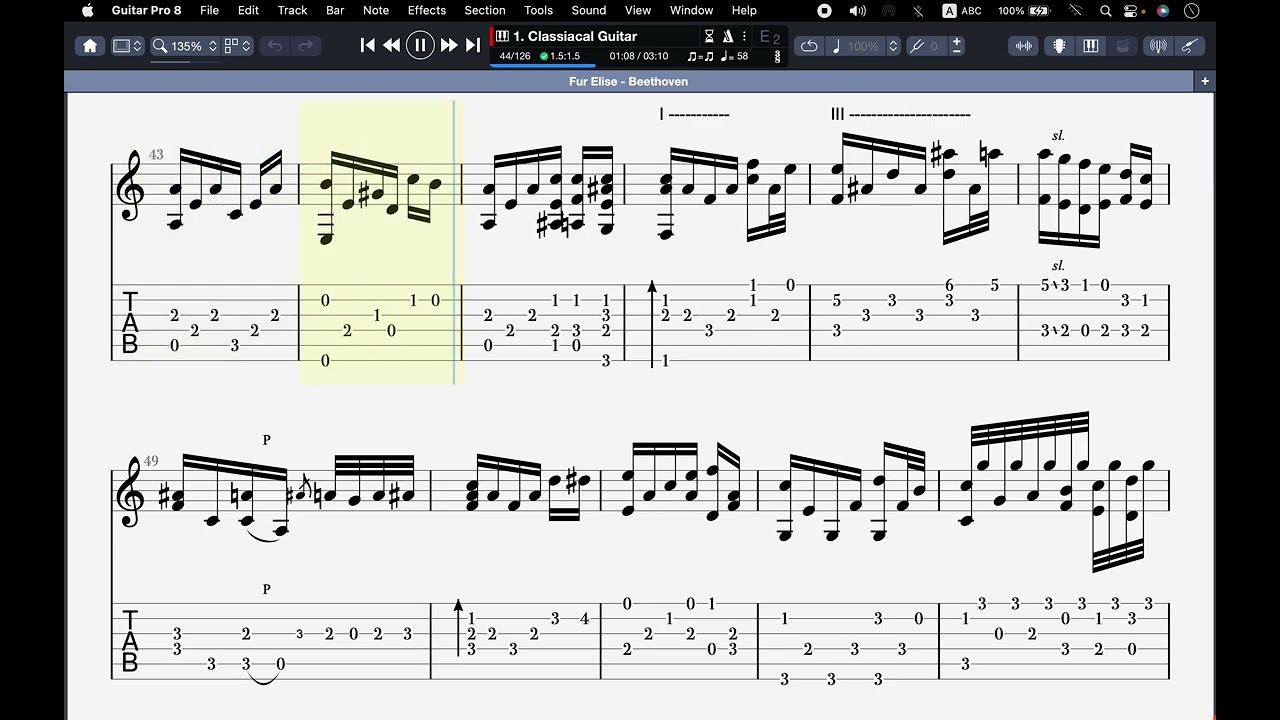Viewport: 1280px width, 720px height.
Task: Toggle the drums view
Action: click(x=1123, y=46)
